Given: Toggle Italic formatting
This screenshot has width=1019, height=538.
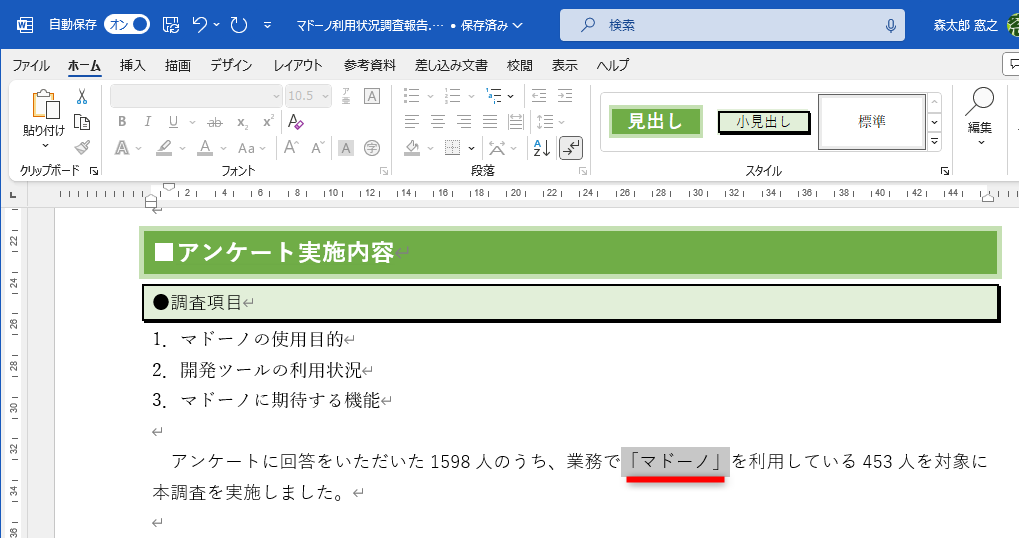Looking at the screenshot, I should click(148, 122).
